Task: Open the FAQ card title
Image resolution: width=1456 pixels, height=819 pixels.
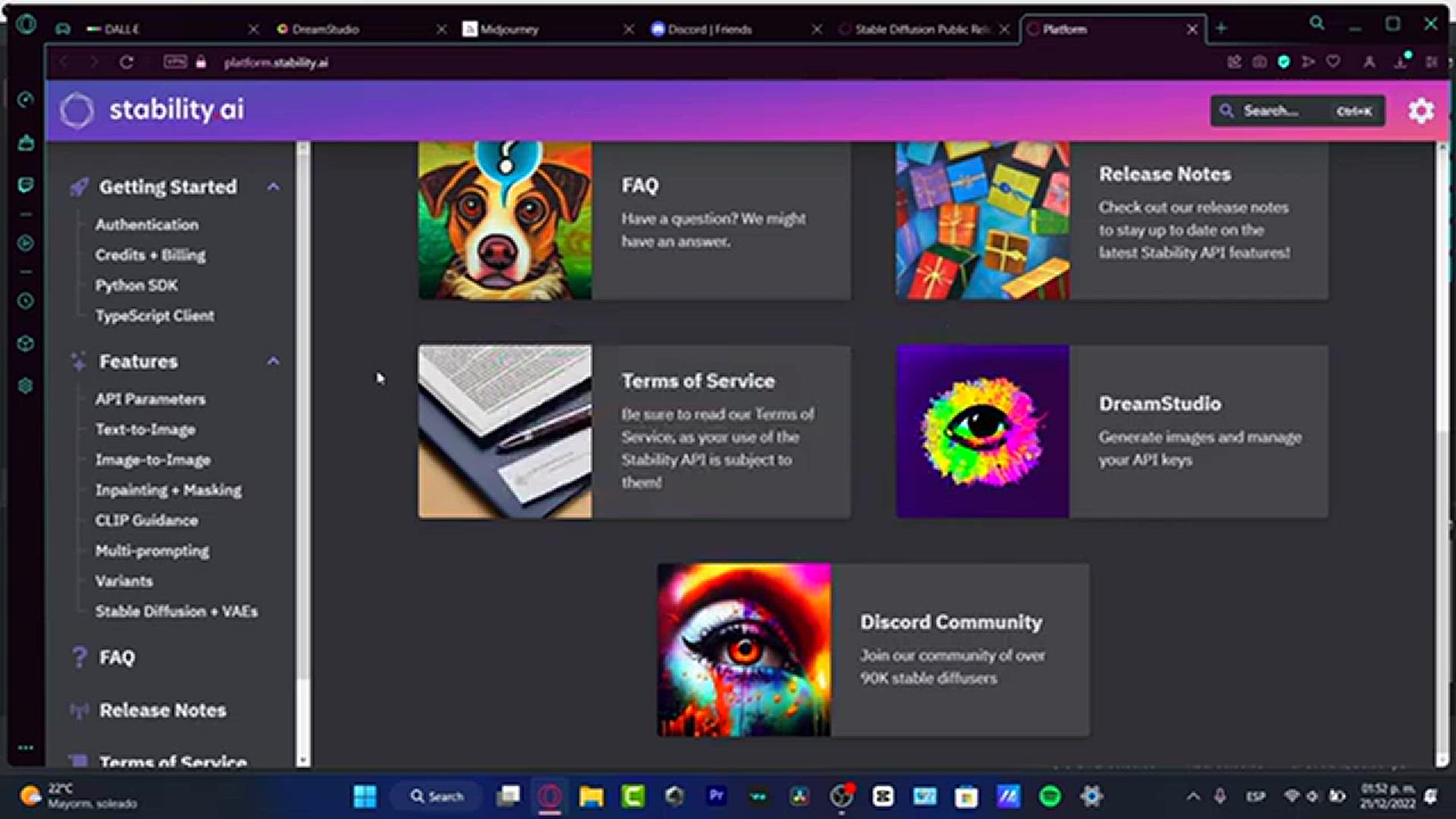Action: pyautogui.click(x=640, y=185)
